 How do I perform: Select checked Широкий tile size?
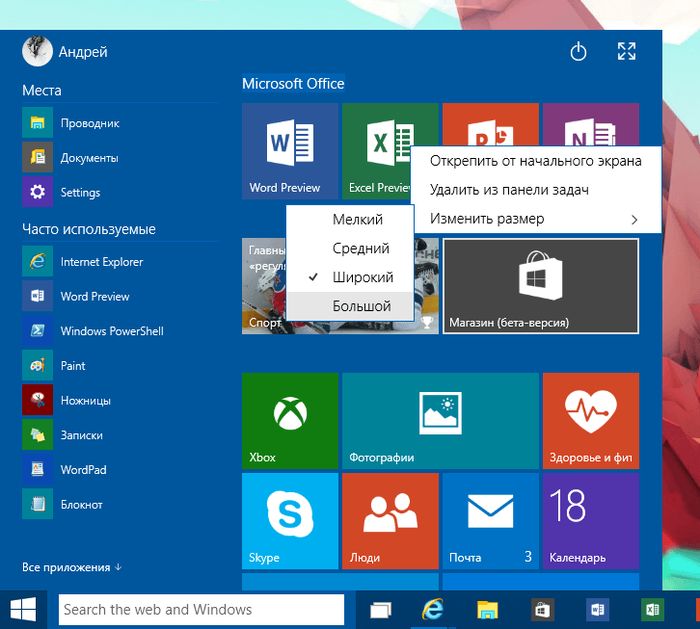350,277
